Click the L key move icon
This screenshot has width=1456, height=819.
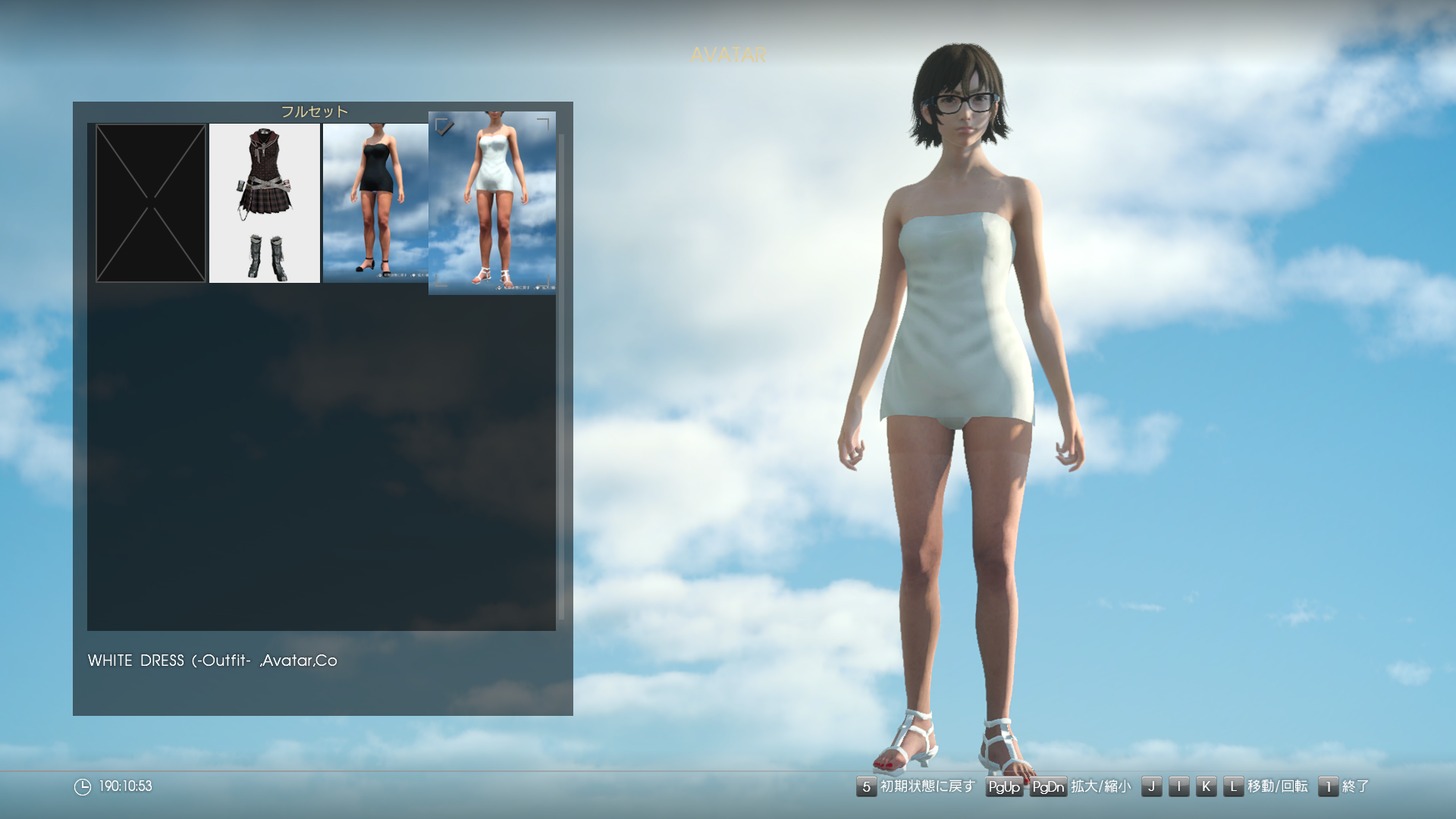click(x=1233, y=786)
